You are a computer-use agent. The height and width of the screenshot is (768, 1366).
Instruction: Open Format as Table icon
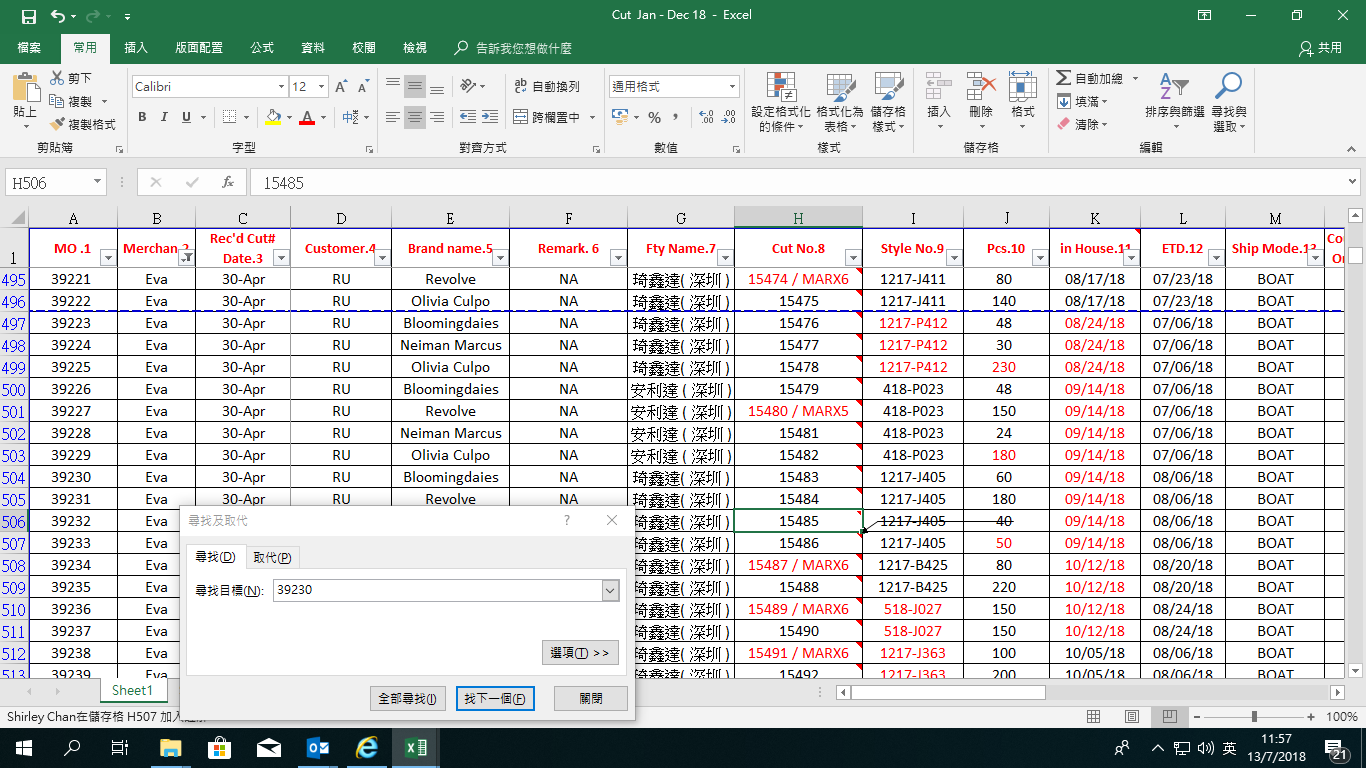[840, 87]
